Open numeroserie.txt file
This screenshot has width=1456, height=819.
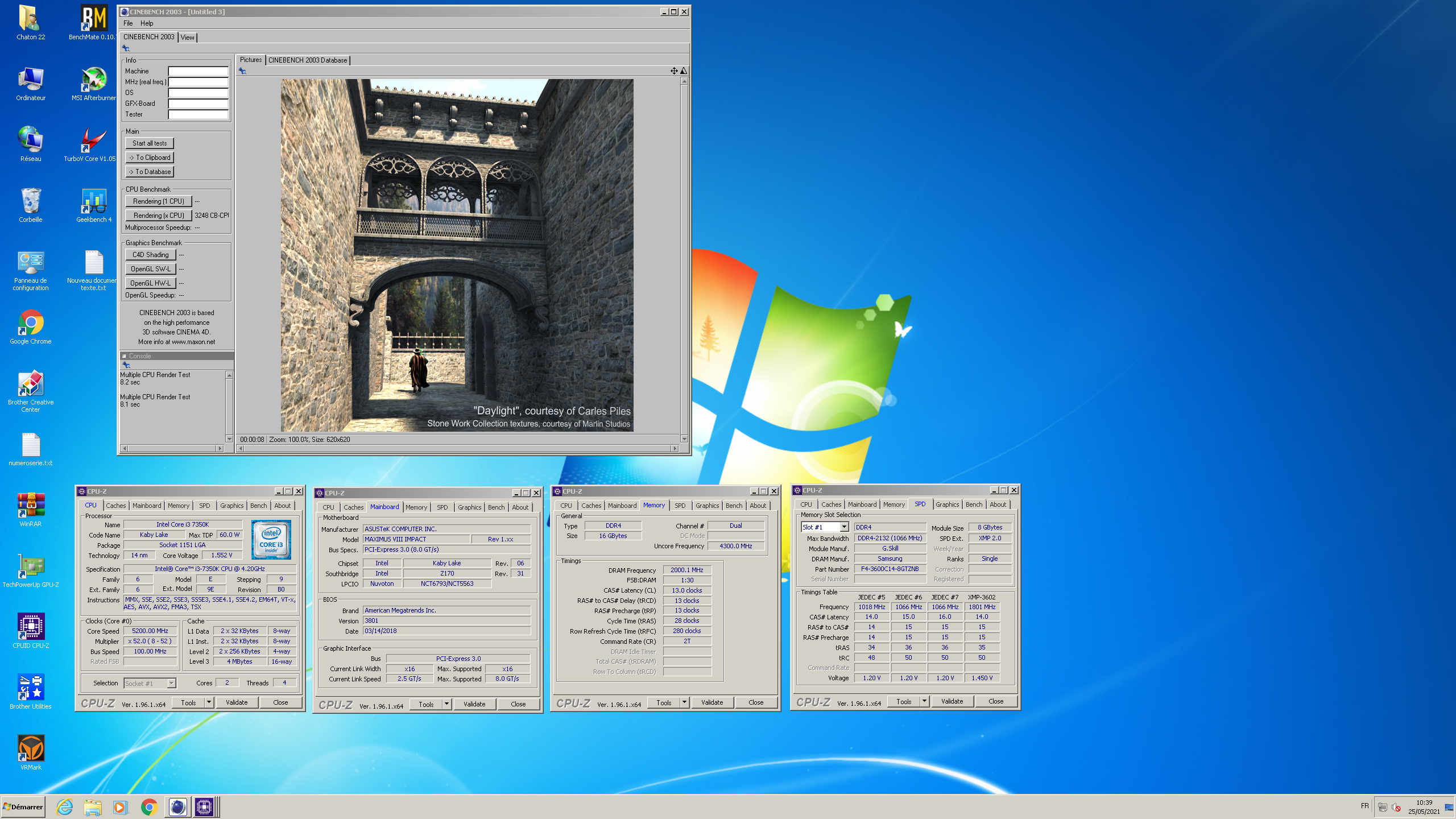30,449
